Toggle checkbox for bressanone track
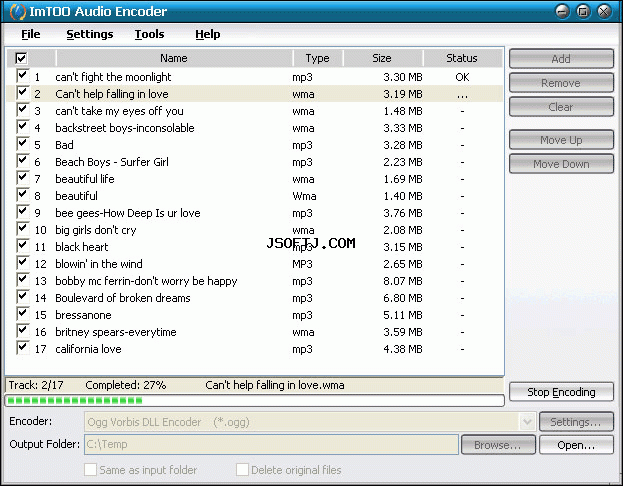Image resolution: width=623 pixels, height=486 pixels. [x=23, y=314]
